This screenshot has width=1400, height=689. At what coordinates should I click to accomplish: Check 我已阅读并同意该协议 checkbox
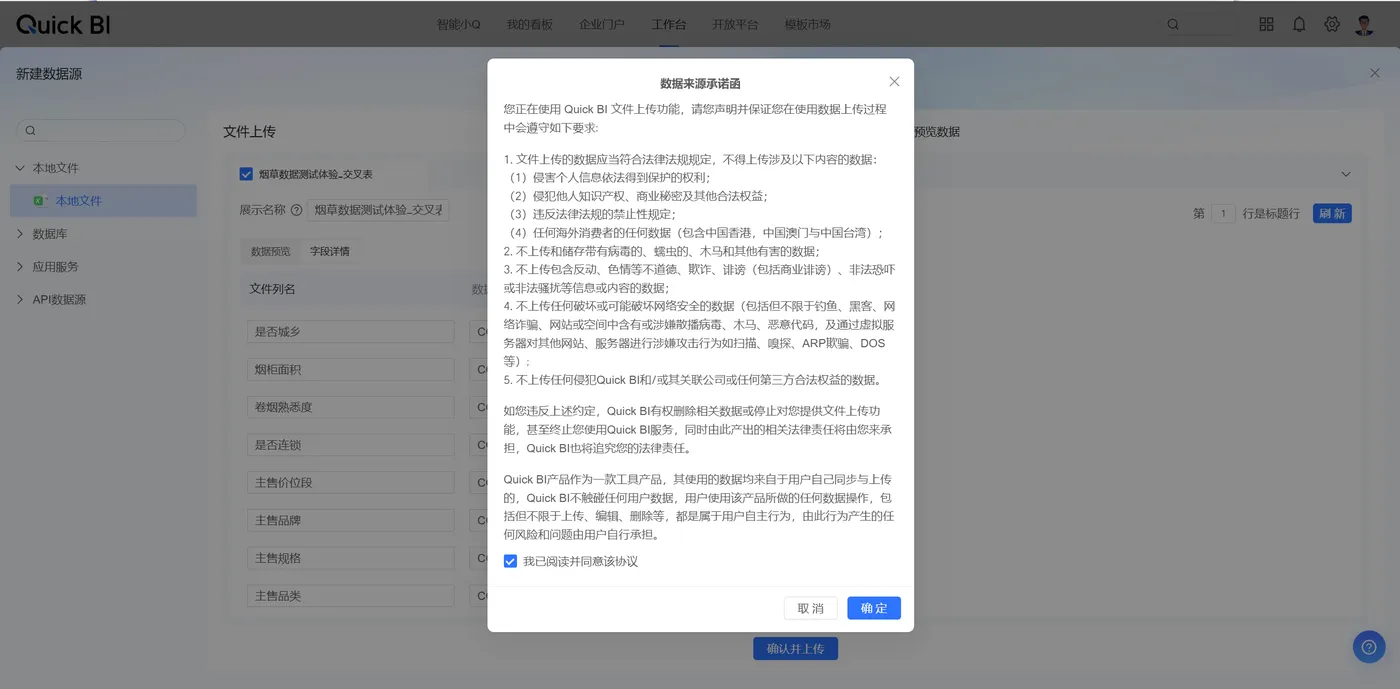pyautogui.click(x=510, y=561)
